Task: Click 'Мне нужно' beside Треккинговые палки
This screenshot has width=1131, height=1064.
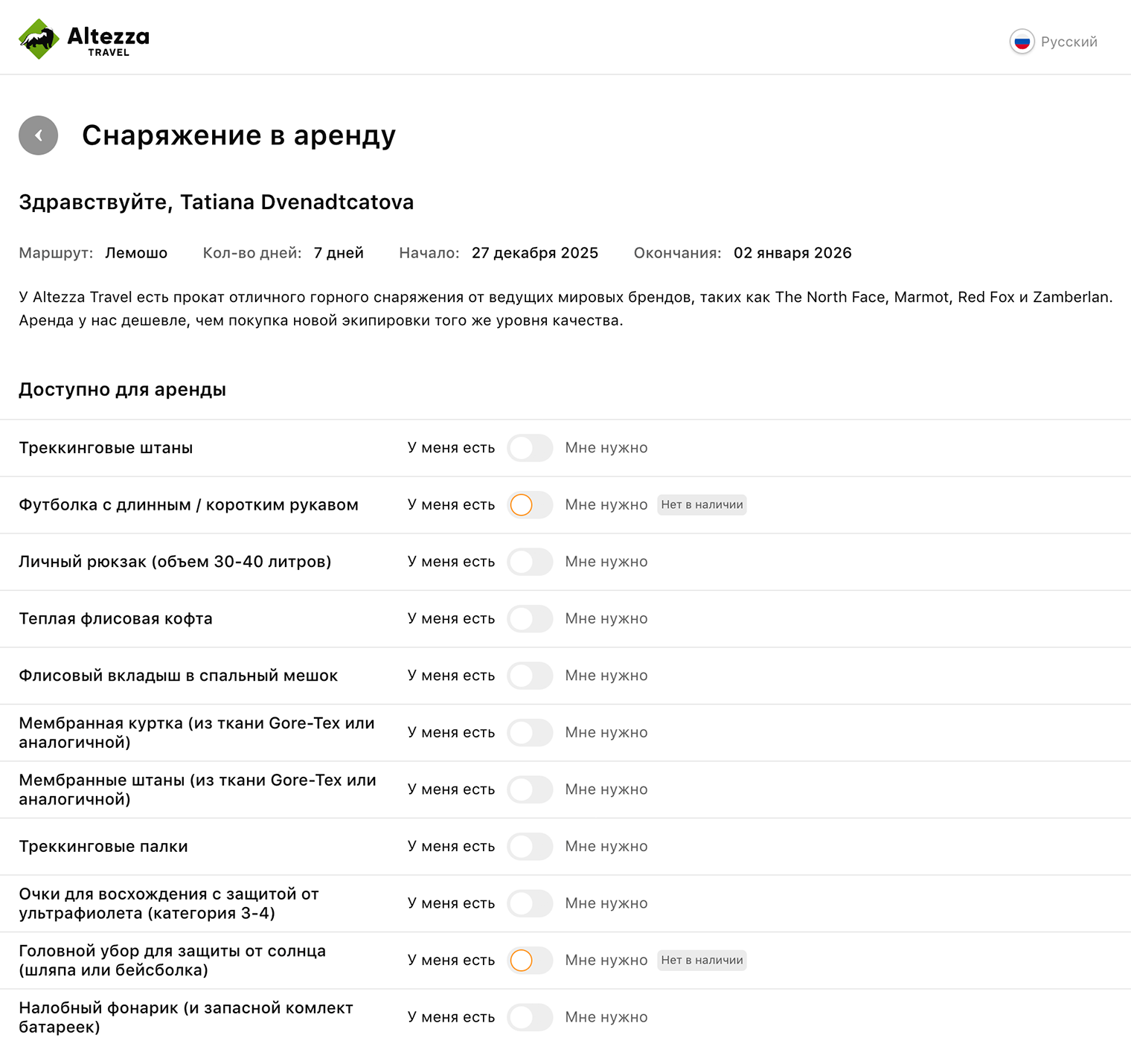Action: click(x=606, y=847)
